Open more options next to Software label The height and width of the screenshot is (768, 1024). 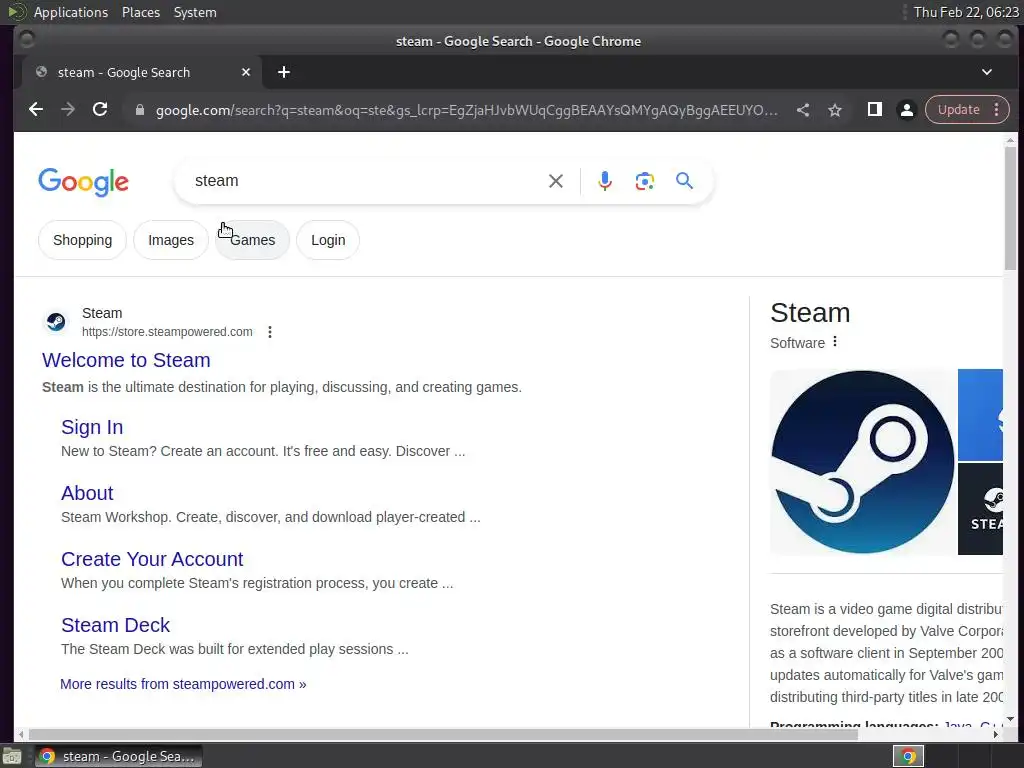click(835, 342)
